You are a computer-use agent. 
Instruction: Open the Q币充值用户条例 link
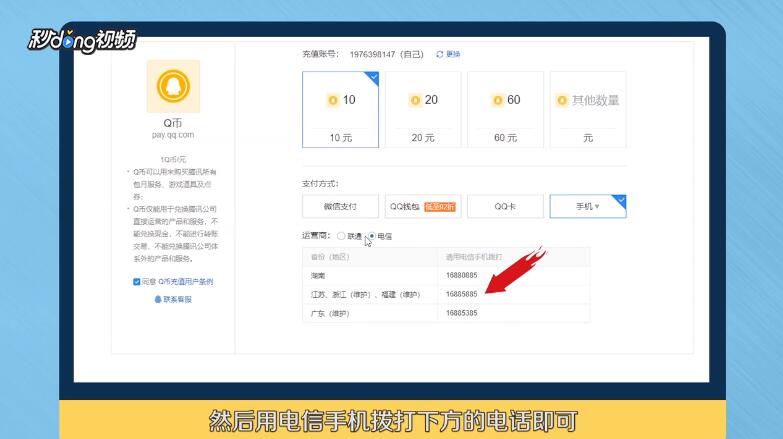click(x=185, y=282)
